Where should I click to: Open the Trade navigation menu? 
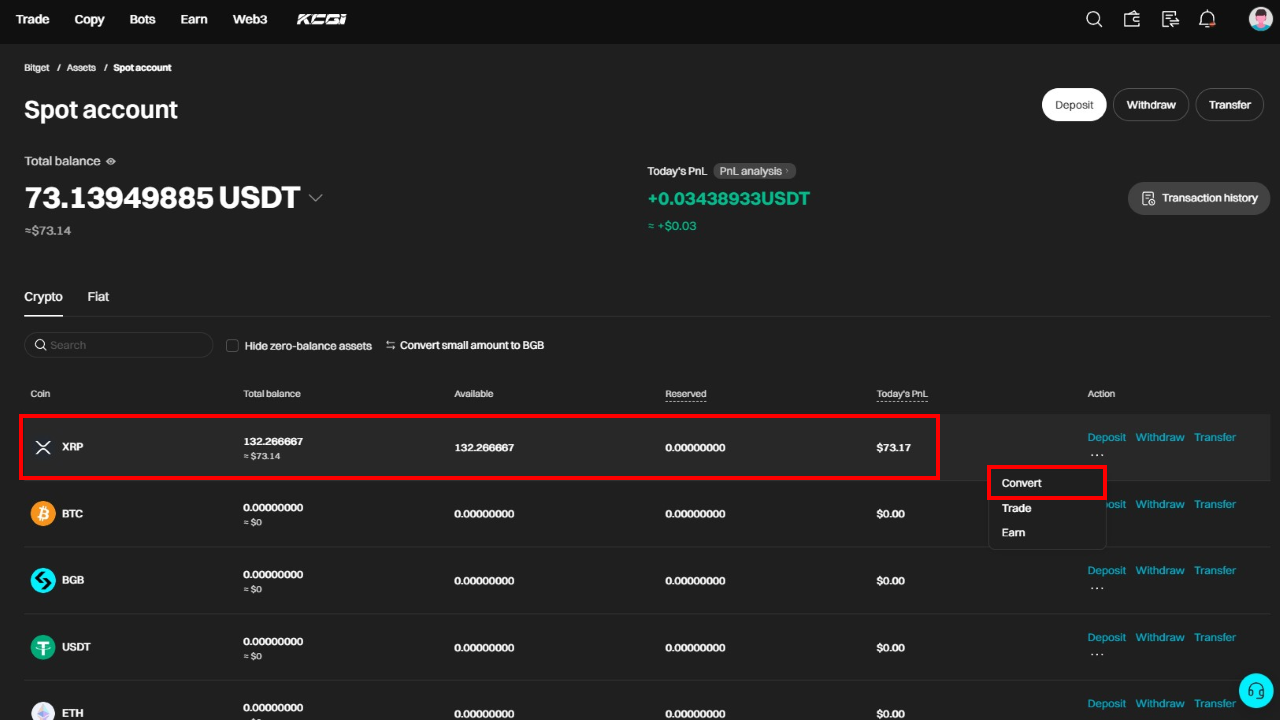click(33, 19)
